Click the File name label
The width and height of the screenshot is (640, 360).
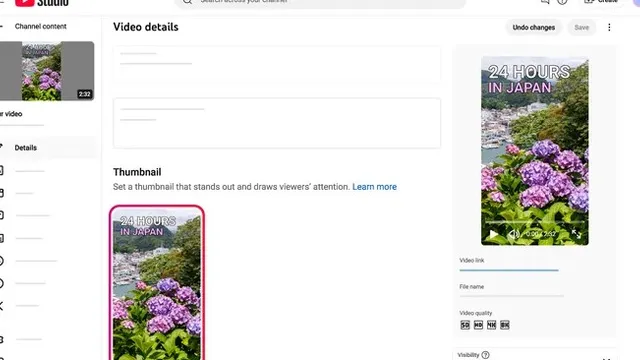coord(471,287)
